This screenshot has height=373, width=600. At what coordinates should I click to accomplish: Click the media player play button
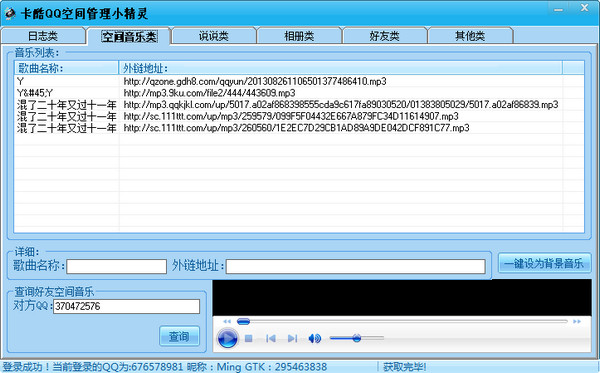227,338
